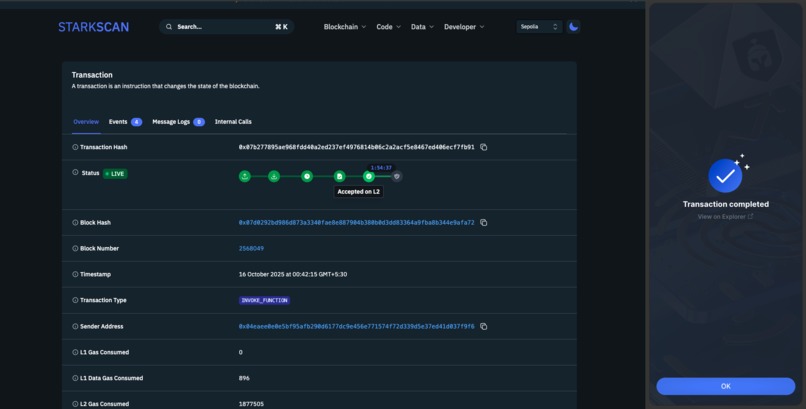Viewport: 806px width, 409px height.
Task: Click the 1:54:37 timer label
Action: pyautogui.click(x=381, y=168)
